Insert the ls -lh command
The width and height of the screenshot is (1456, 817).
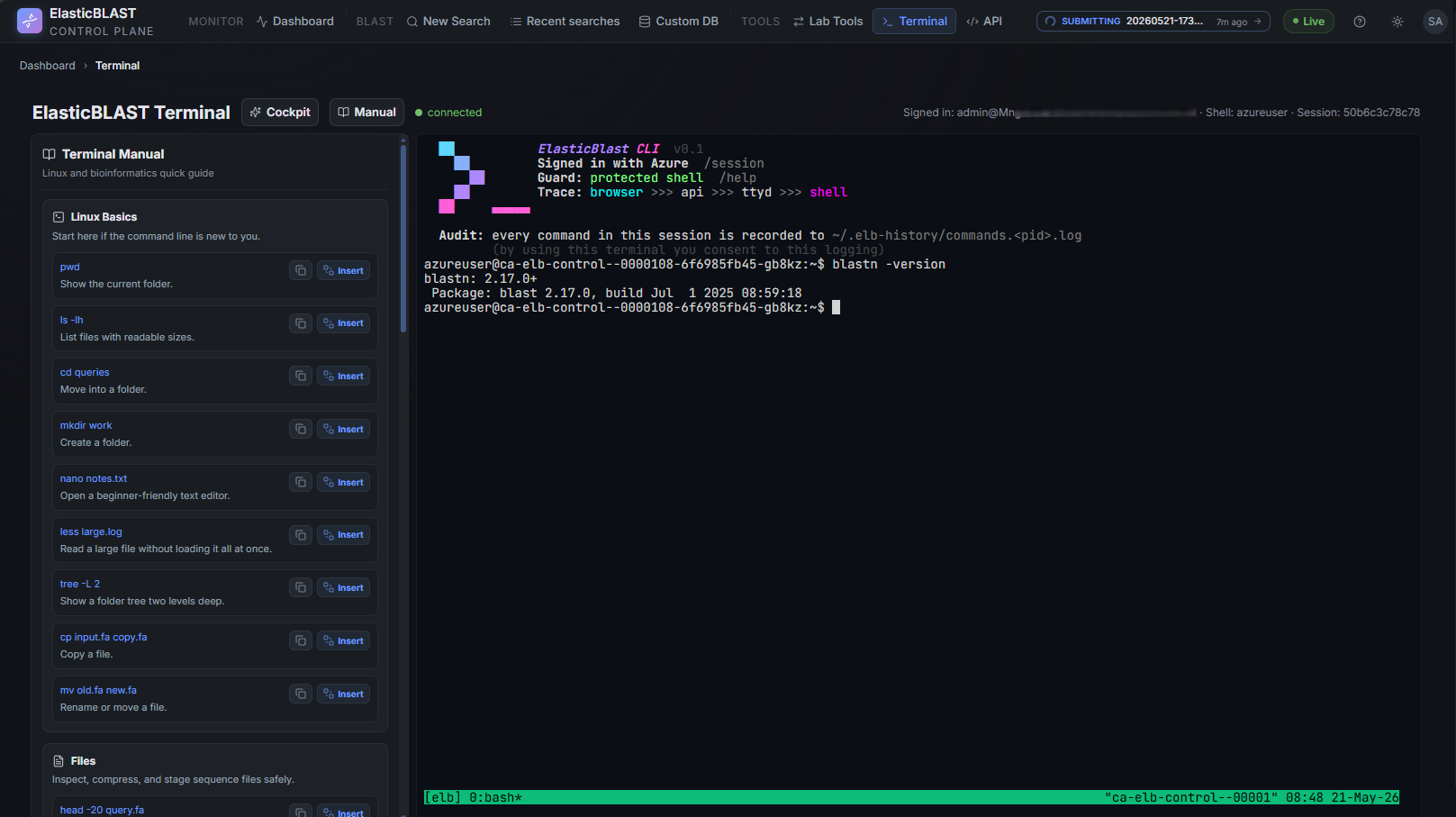[343, 323]
